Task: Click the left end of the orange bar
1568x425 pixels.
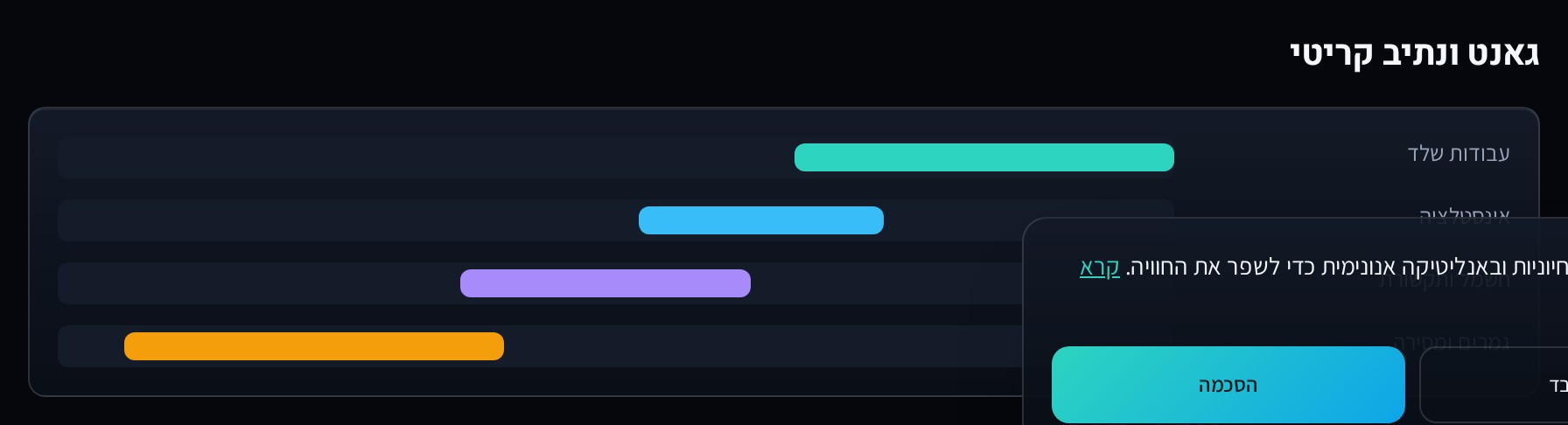Action: coord(133,346)
